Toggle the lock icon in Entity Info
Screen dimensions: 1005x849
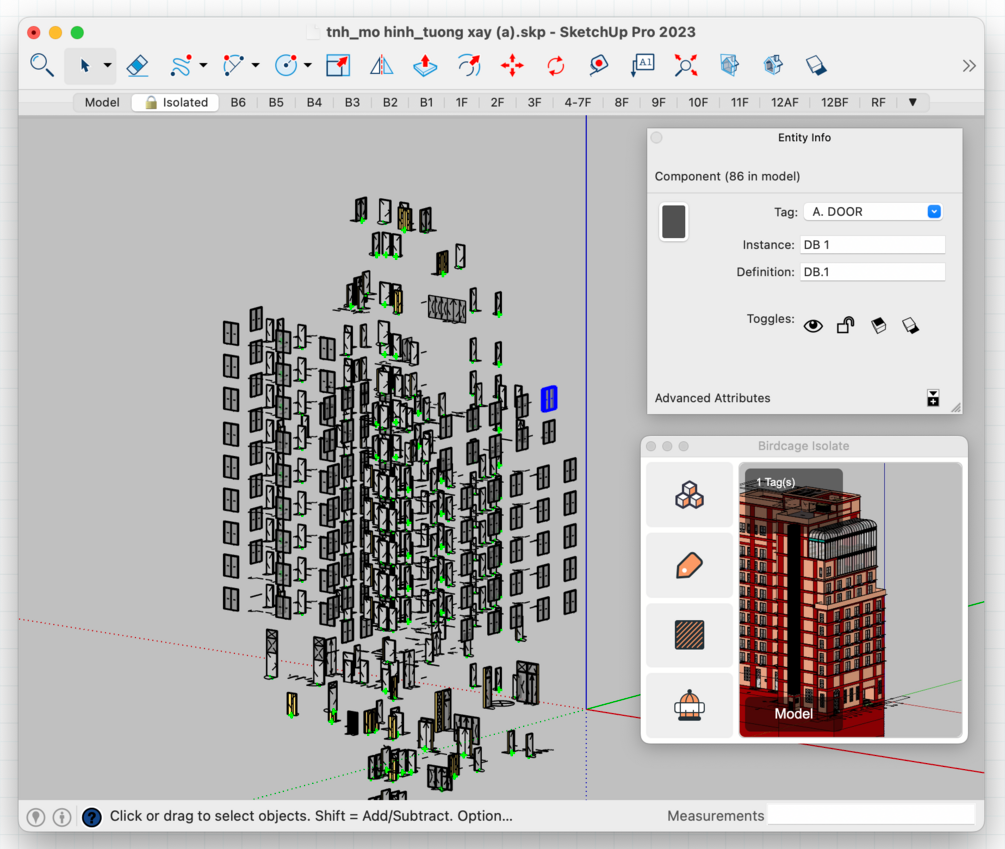845,326
